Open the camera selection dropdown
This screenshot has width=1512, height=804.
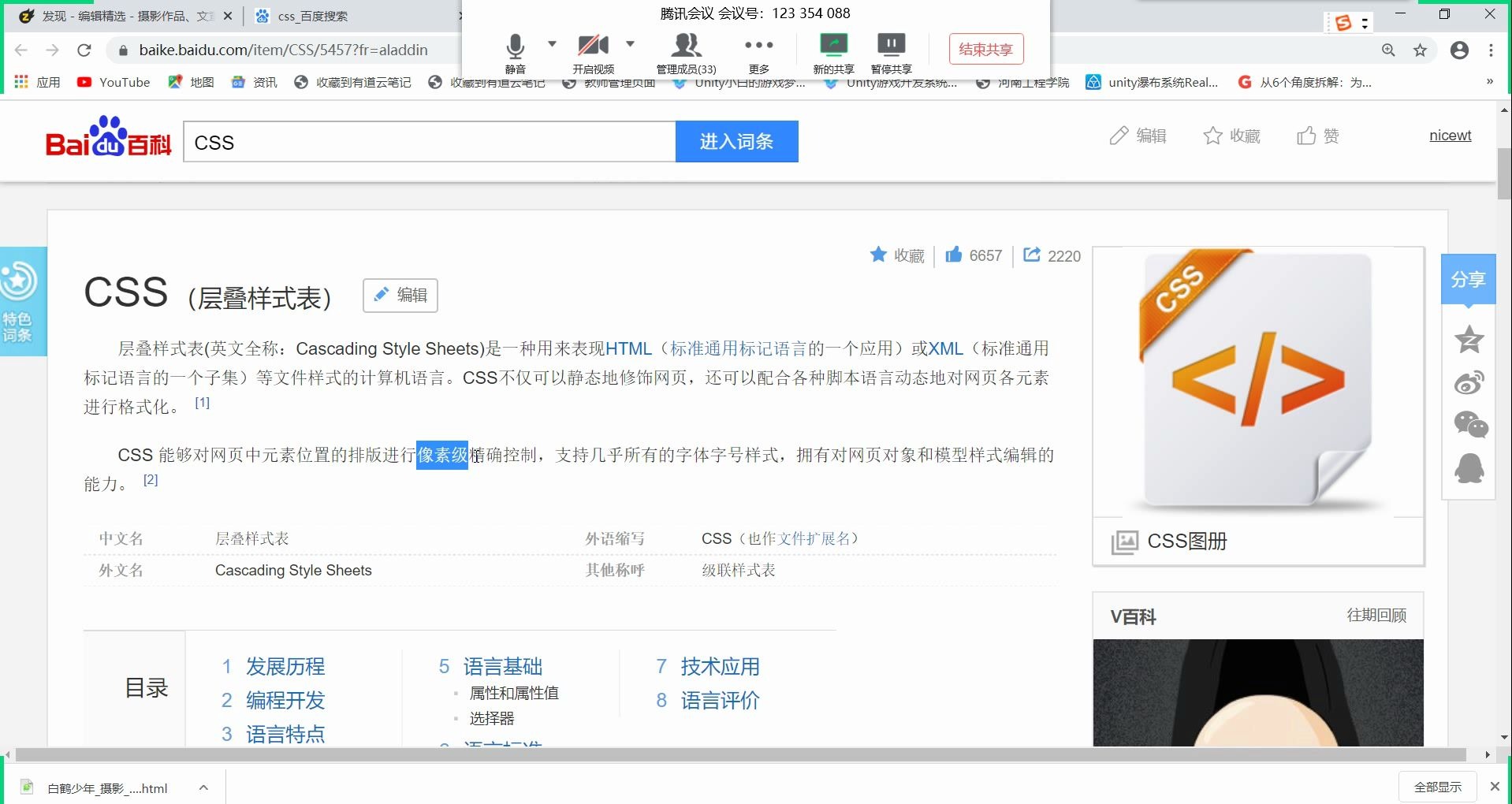click(630, 43)
